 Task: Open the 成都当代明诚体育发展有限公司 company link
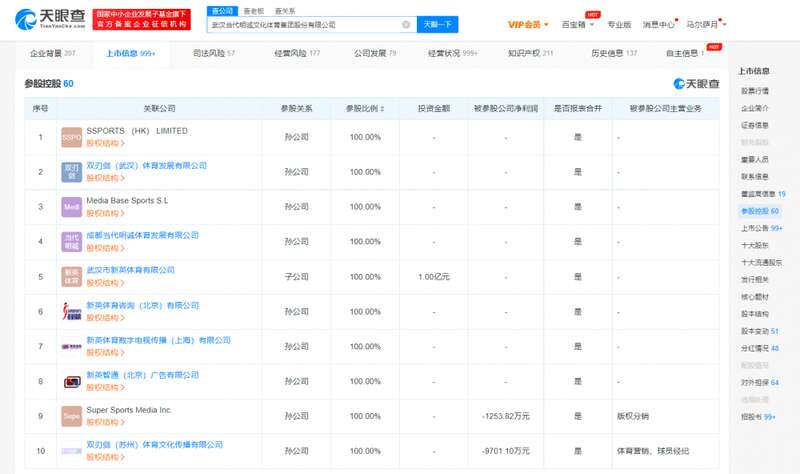pos(142,235)
